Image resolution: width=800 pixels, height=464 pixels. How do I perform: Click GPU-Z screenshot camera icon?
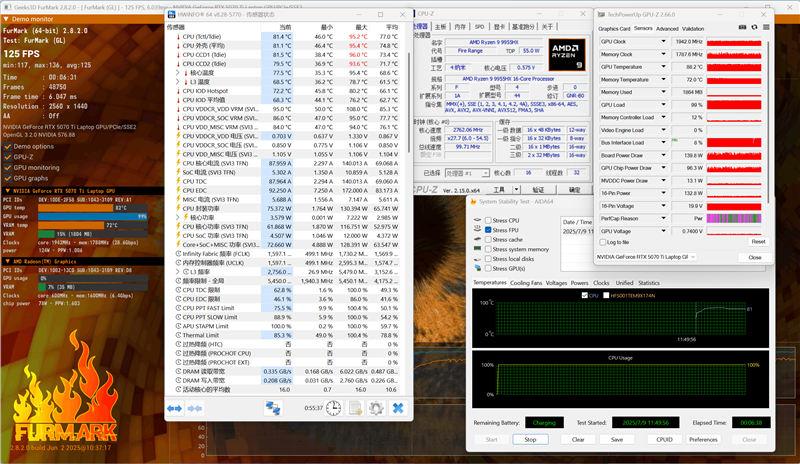coord(742,28)
